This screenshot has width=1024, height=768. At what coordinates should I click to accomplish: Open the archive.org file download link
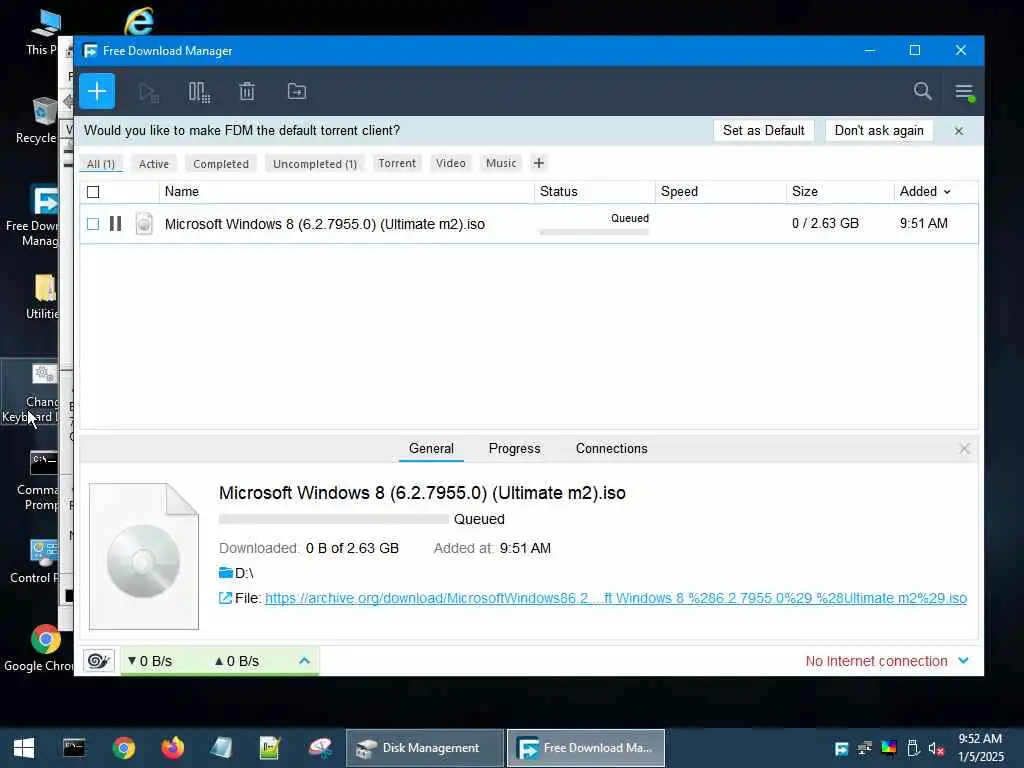616,598
